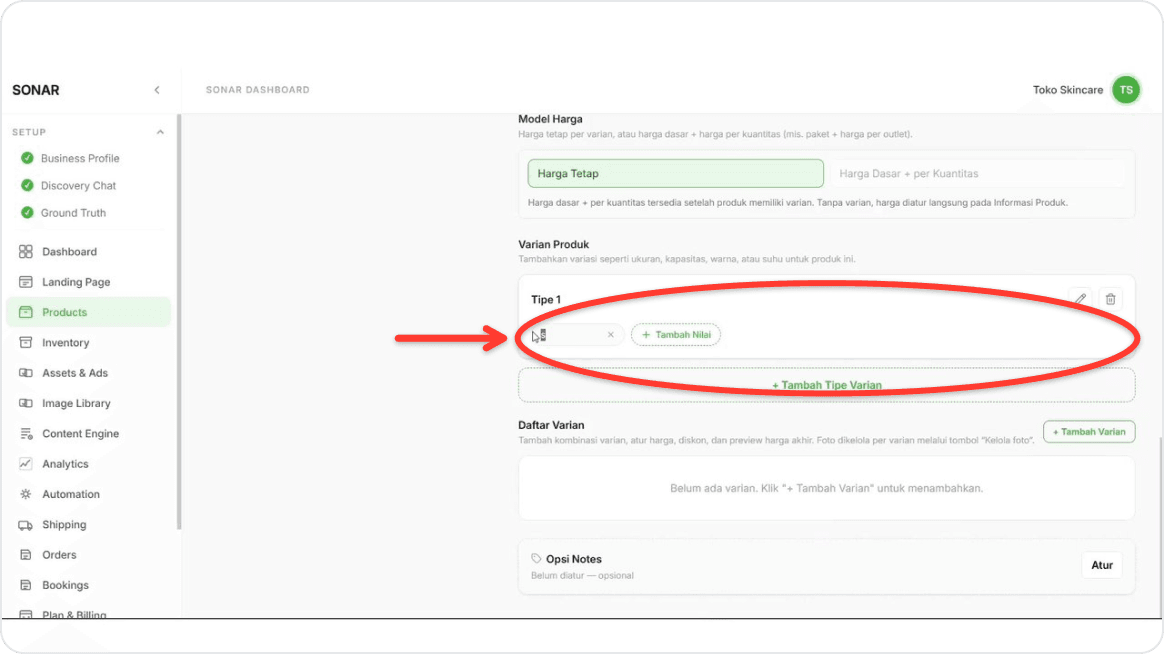The width and height of the screenshot is (1164, 654).
Task: Click the TS account avatar
Action: pyautogui.click(x=1125, y=90)
